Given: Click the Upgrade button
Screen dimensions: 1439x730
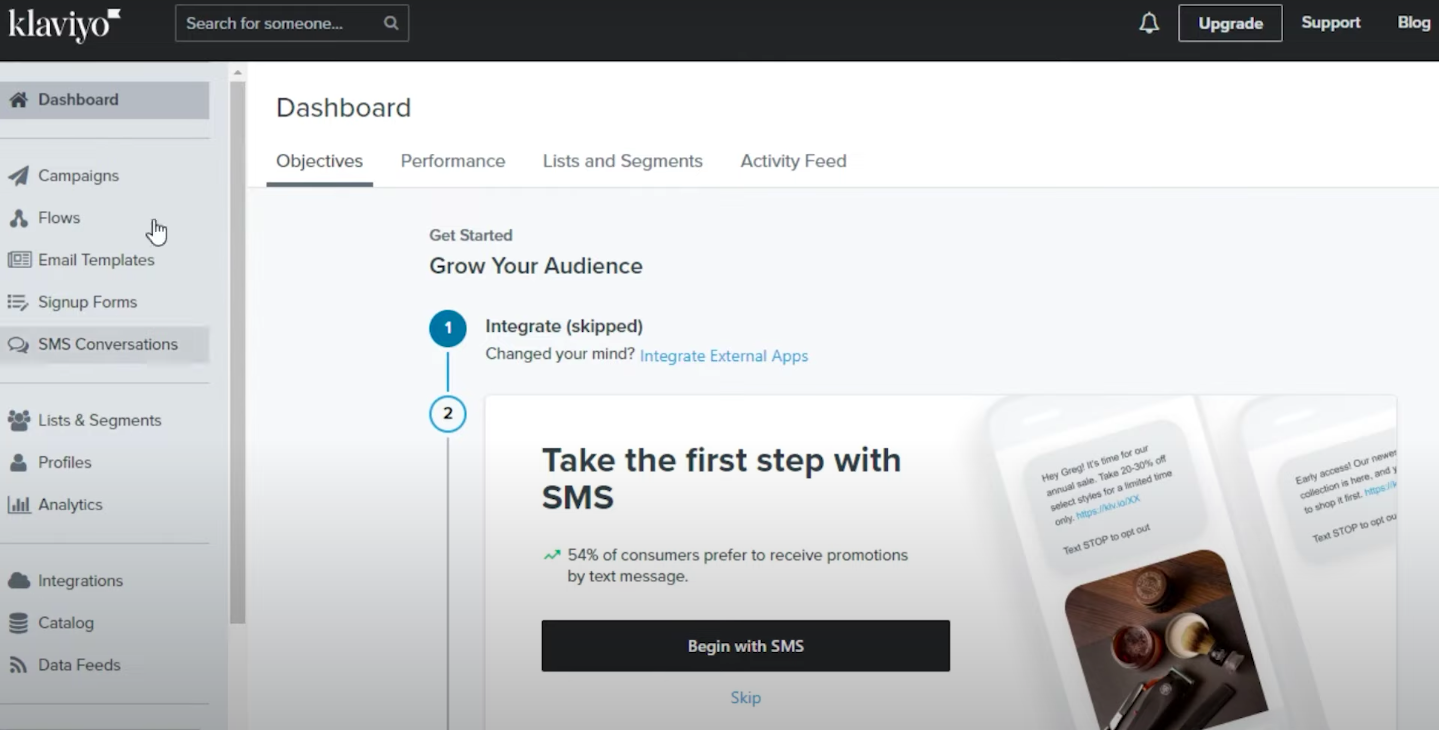Looking at the screenshot, I should 1230,23.
